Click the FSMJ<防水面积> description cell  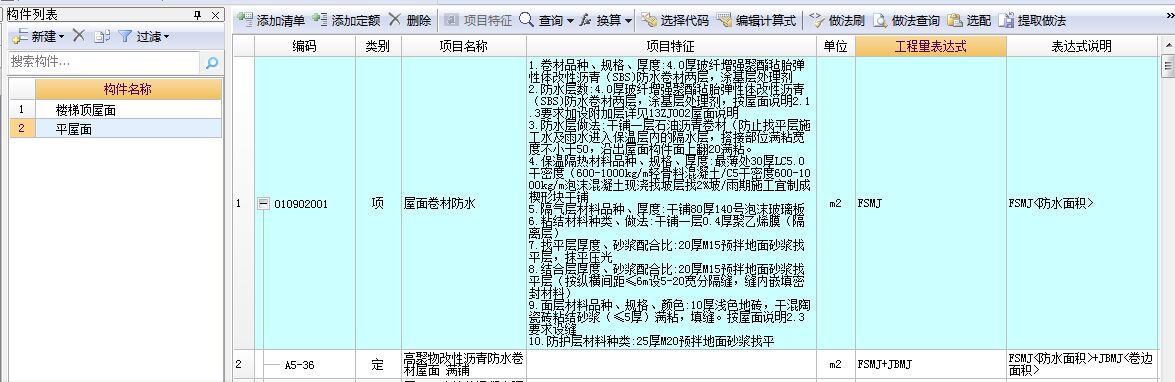(1082, 203)
